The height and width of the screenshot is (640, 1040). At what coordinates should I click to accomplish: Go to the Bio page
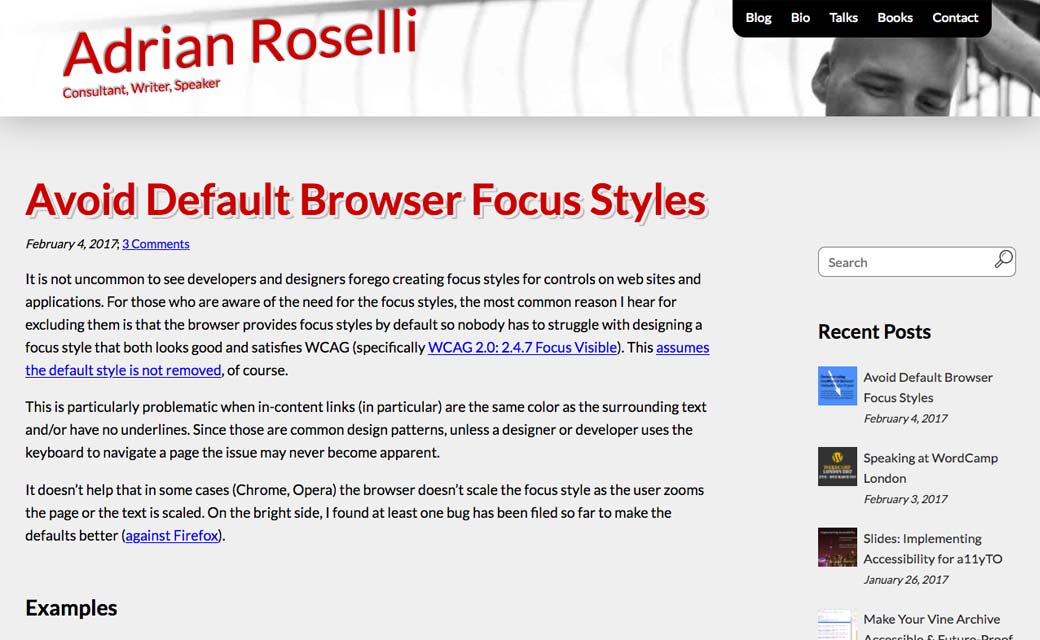tap(800, 17)
